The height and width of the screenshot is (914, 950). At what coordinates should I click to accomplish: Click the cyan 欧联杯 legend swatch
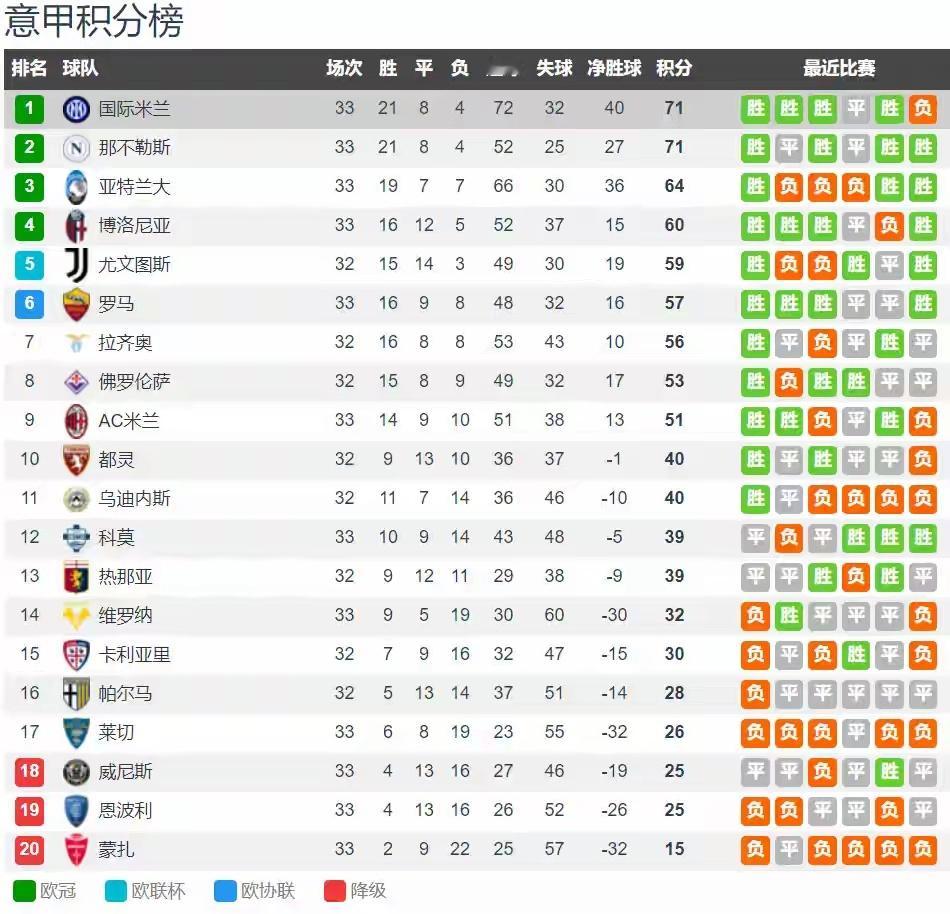[116, 891]
